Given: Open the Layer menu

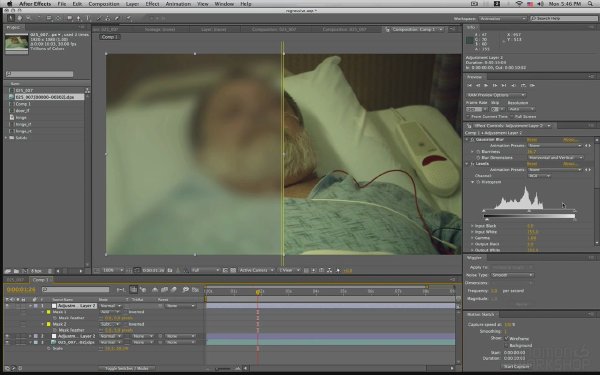Looking at the screenshot, I should 132,4.
